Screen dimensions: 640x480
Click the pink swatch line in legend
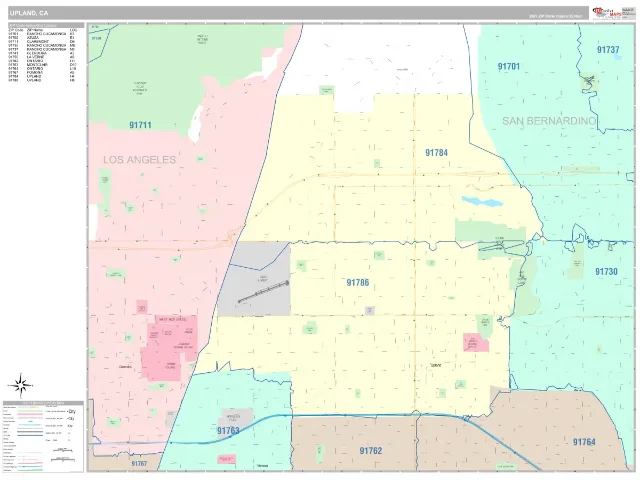click(30, 414)
